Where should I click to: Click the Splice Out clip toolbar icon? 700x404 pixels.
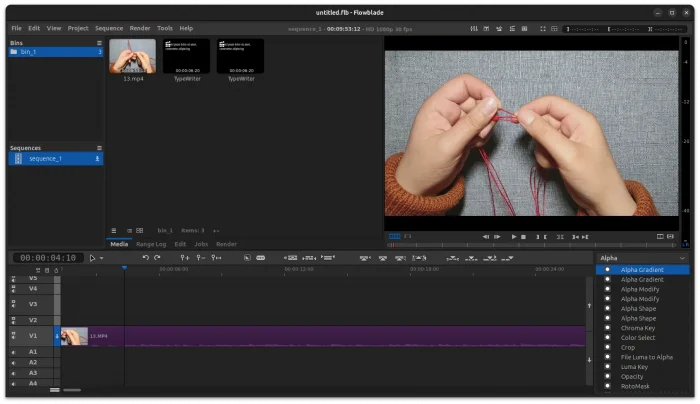(365, 258)
